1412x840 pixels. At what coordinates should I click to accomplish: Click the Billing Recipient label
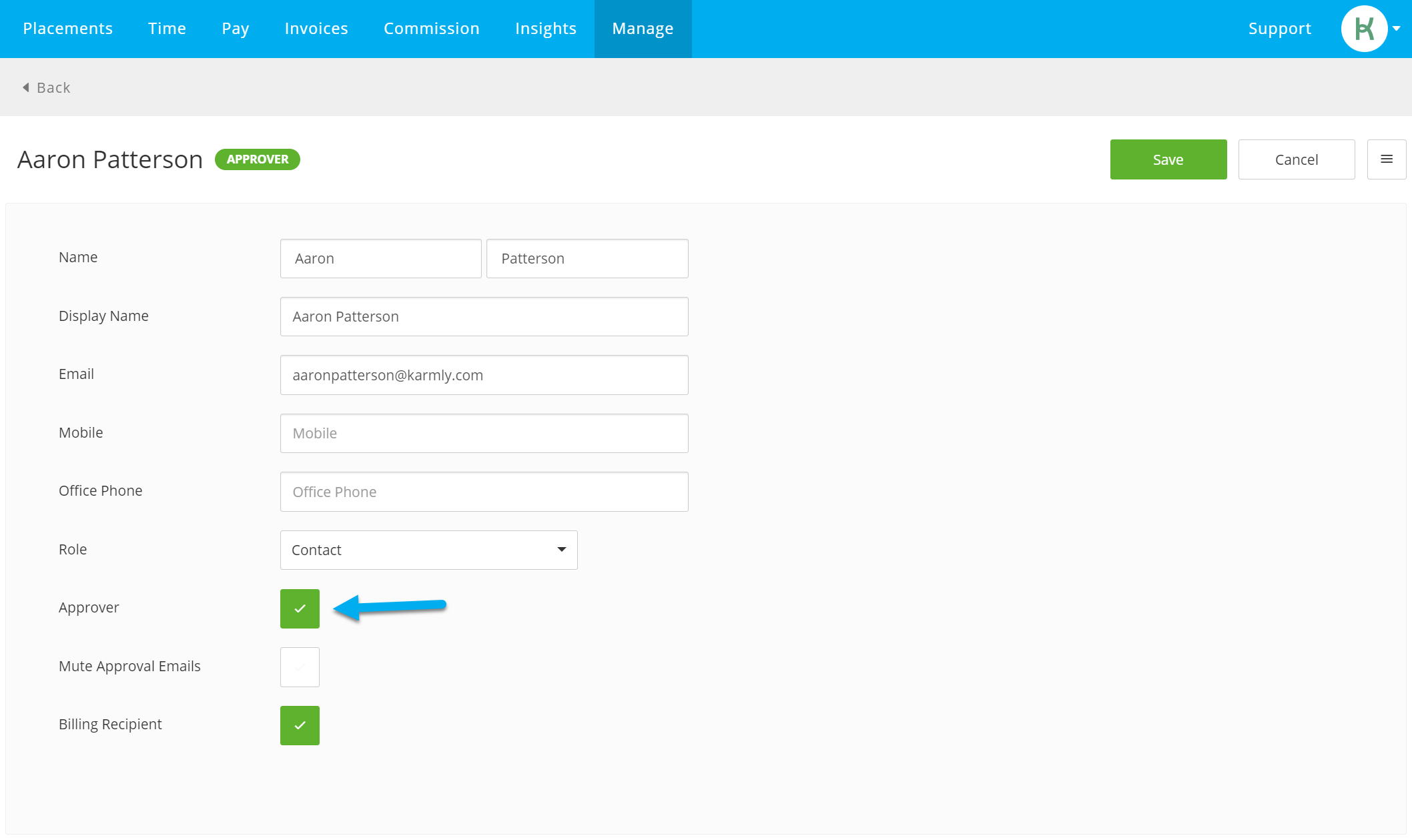click(110, 724)
